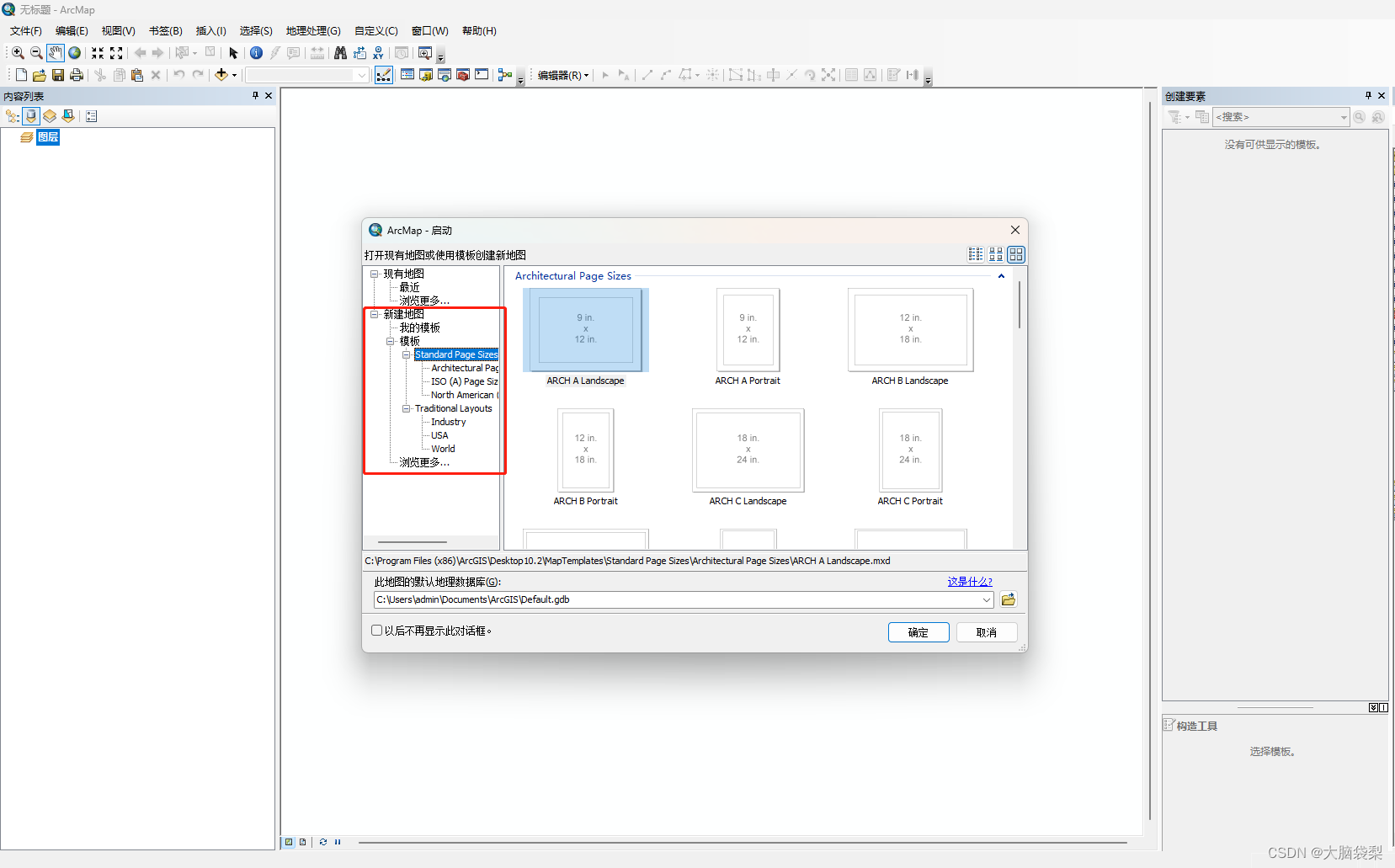Open the 自定义(C) menu
Viewport: 1395px width, 868px height.
pyautogui.click(x=375, y=31)
